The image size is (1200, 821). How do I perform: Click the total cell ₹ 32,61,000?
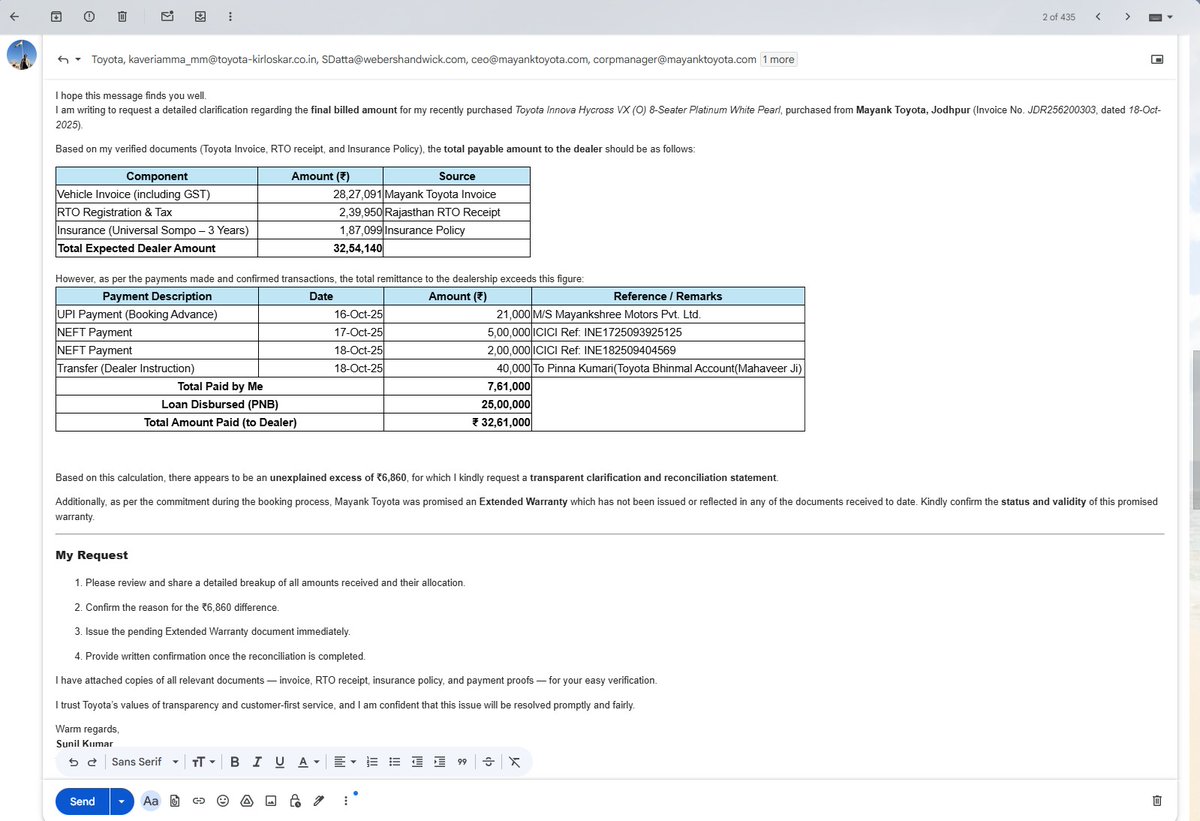tap(457, 422)
